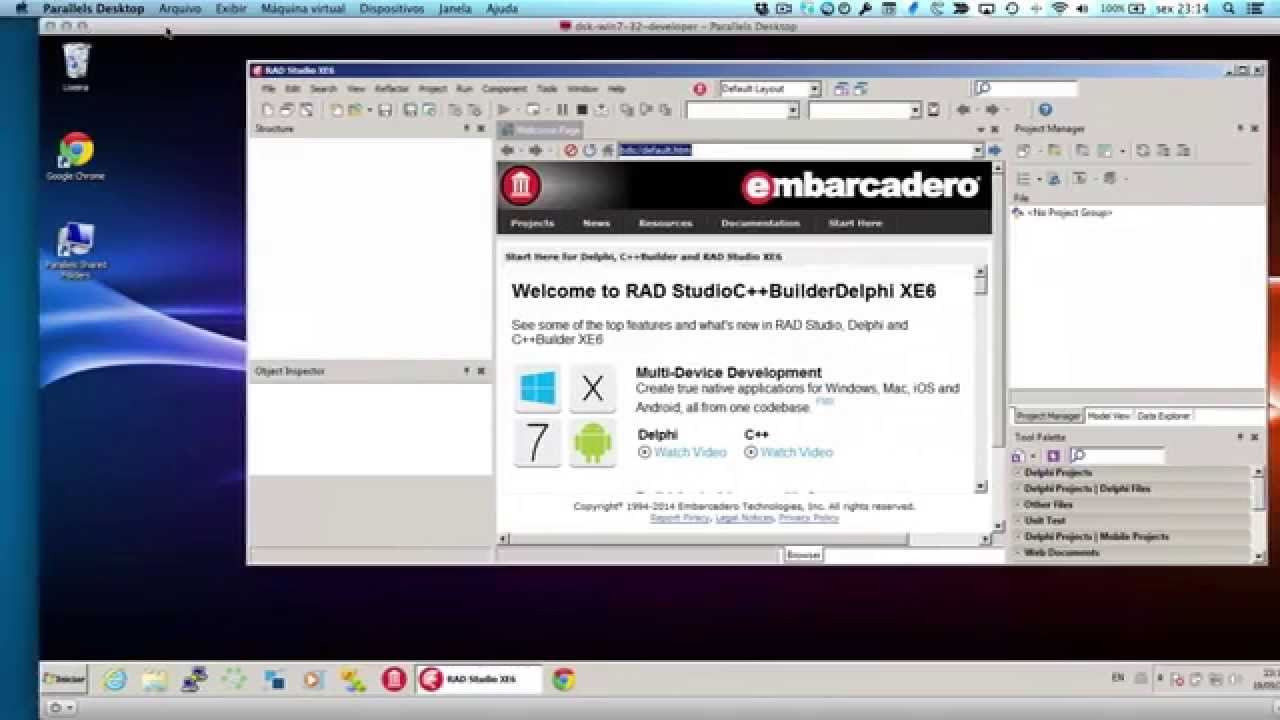Click the Refresh page icon in Welcome Page
Image resolution: width=1280 pixels, height=720 pixels.
589,150
